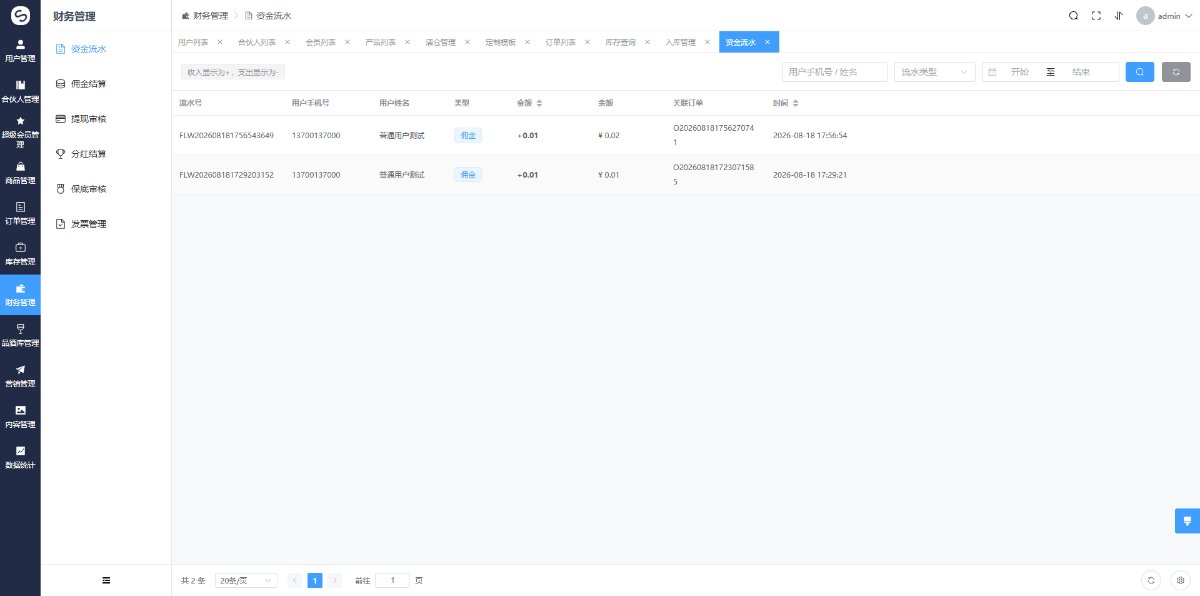
Task: Open 合伙人管理 in the dark sidebar
Action: click(20, 92)
